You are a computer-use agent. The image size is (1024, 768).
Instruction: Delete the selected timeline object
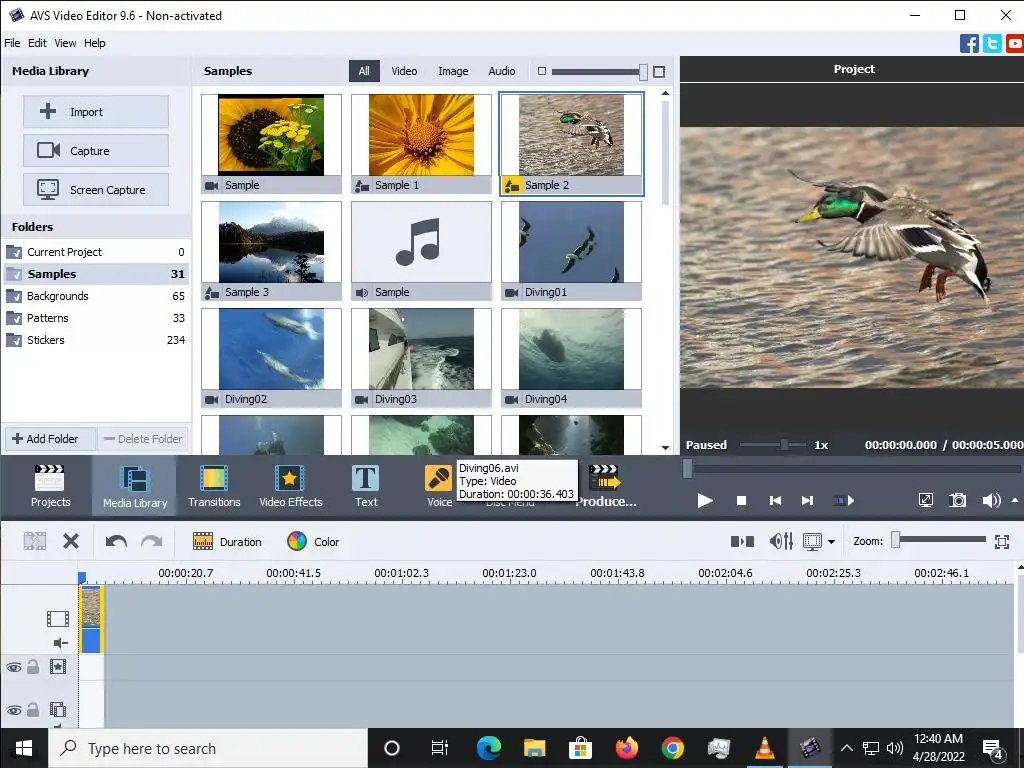tap(71, 541)
